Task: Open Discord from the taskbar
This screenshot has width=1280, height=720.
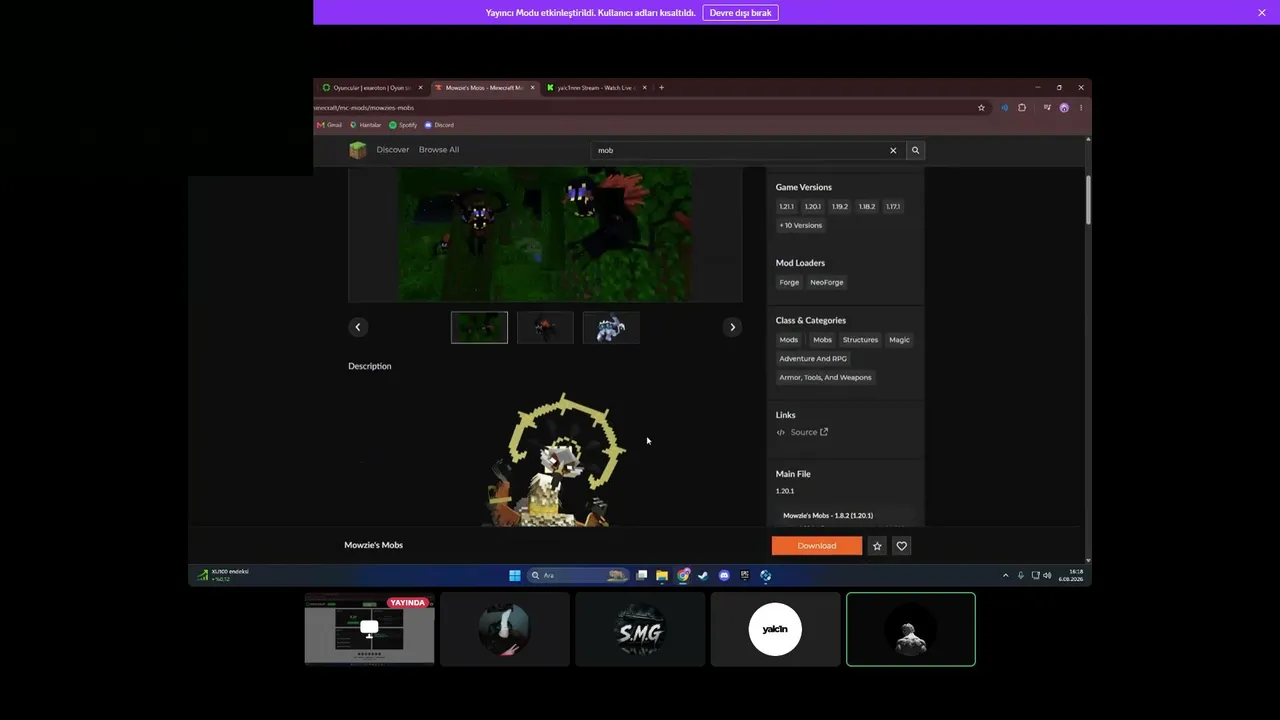Action: [724, 575]
